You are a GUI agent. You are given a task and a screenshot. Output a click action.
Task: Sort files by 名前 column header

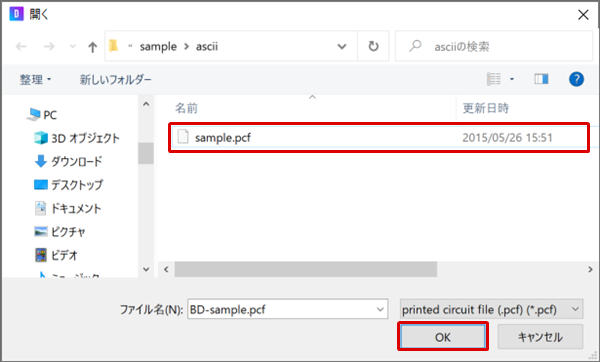tap(186, 108)
